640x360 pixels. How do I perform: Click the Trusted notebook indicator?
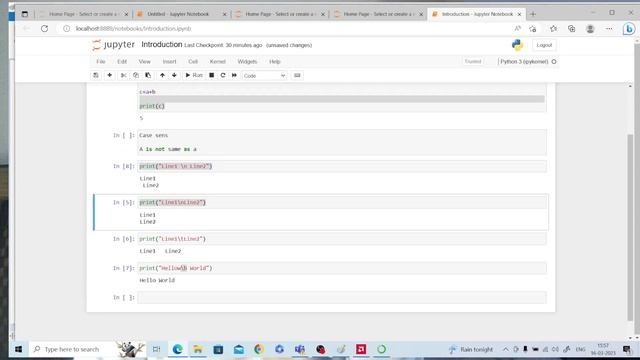pos(473,62)
